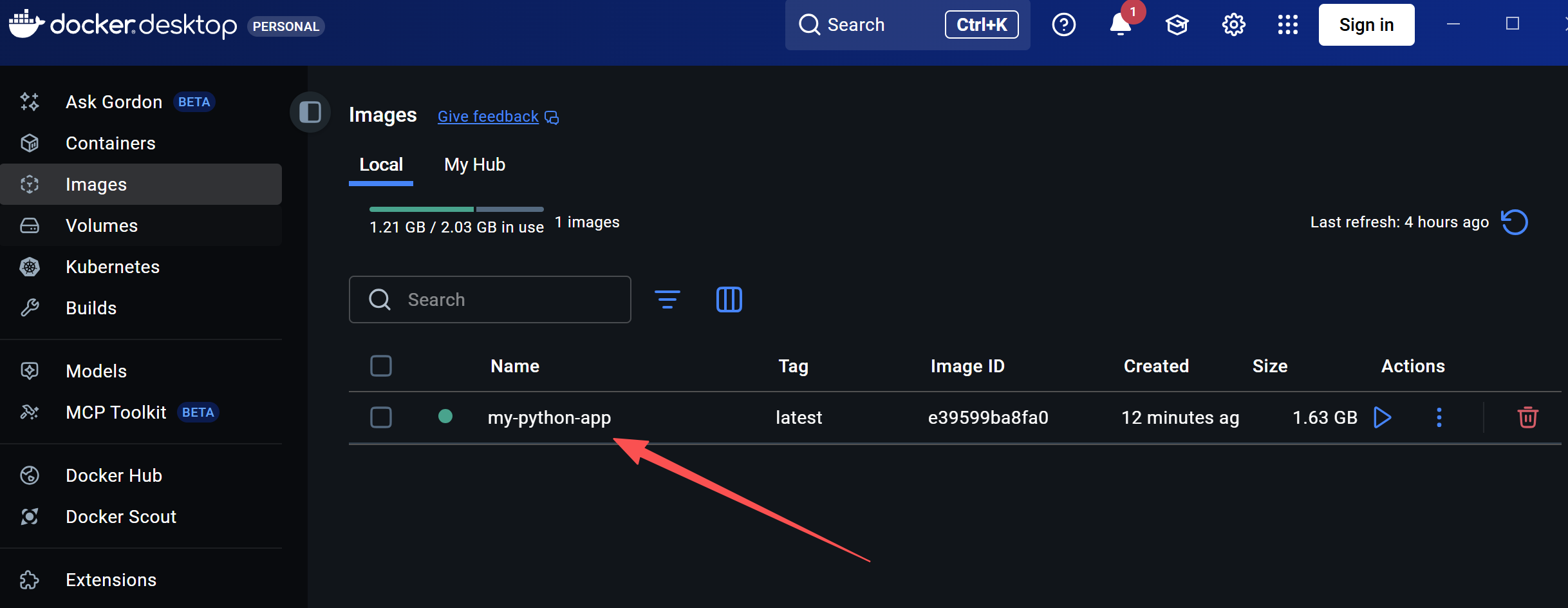1568x608 pixels.
Task: Click the Image ID column header
Action: (x=967, y=366)
